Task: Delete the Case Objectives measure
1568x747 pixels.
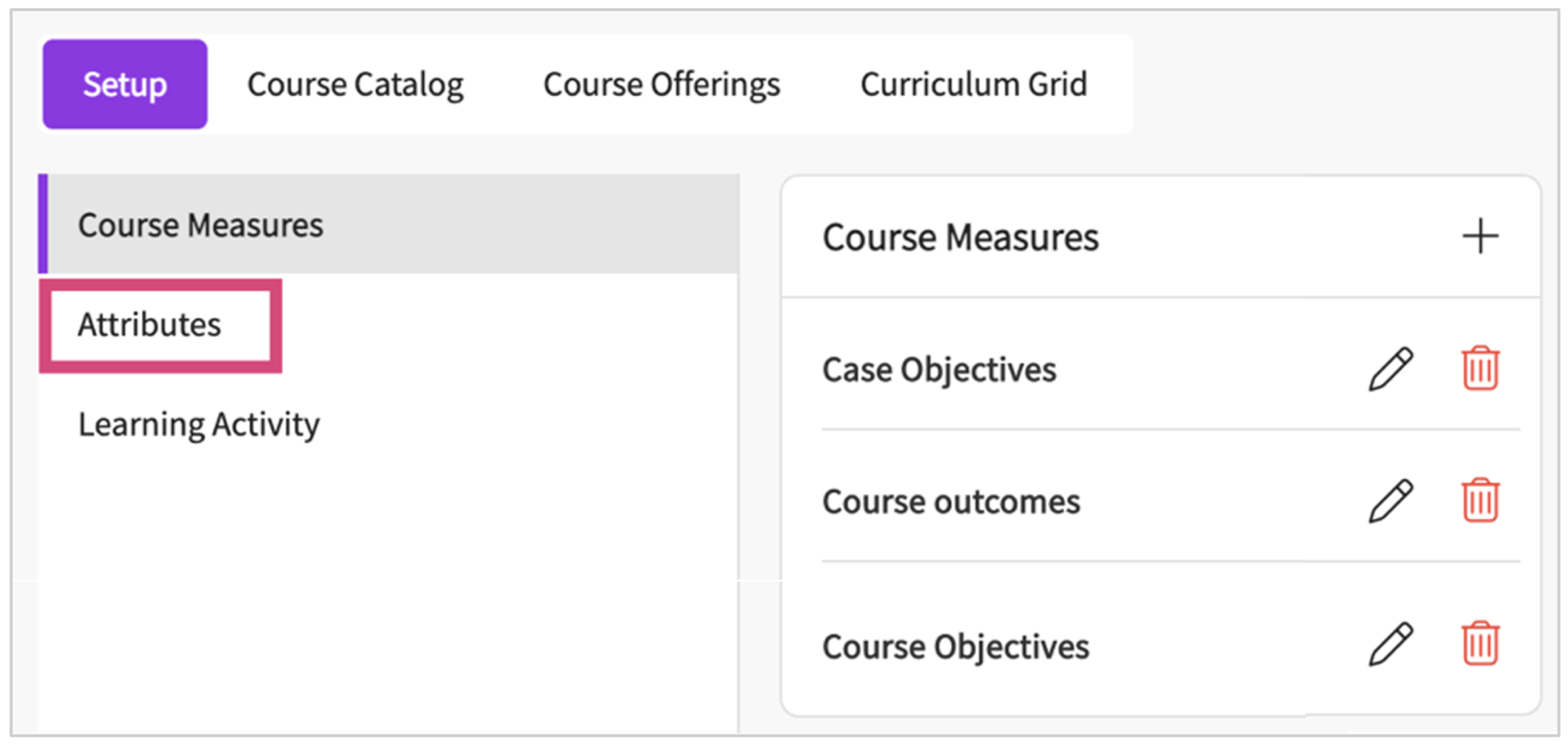Action: pyautogui.click(x=1480, y=368)
